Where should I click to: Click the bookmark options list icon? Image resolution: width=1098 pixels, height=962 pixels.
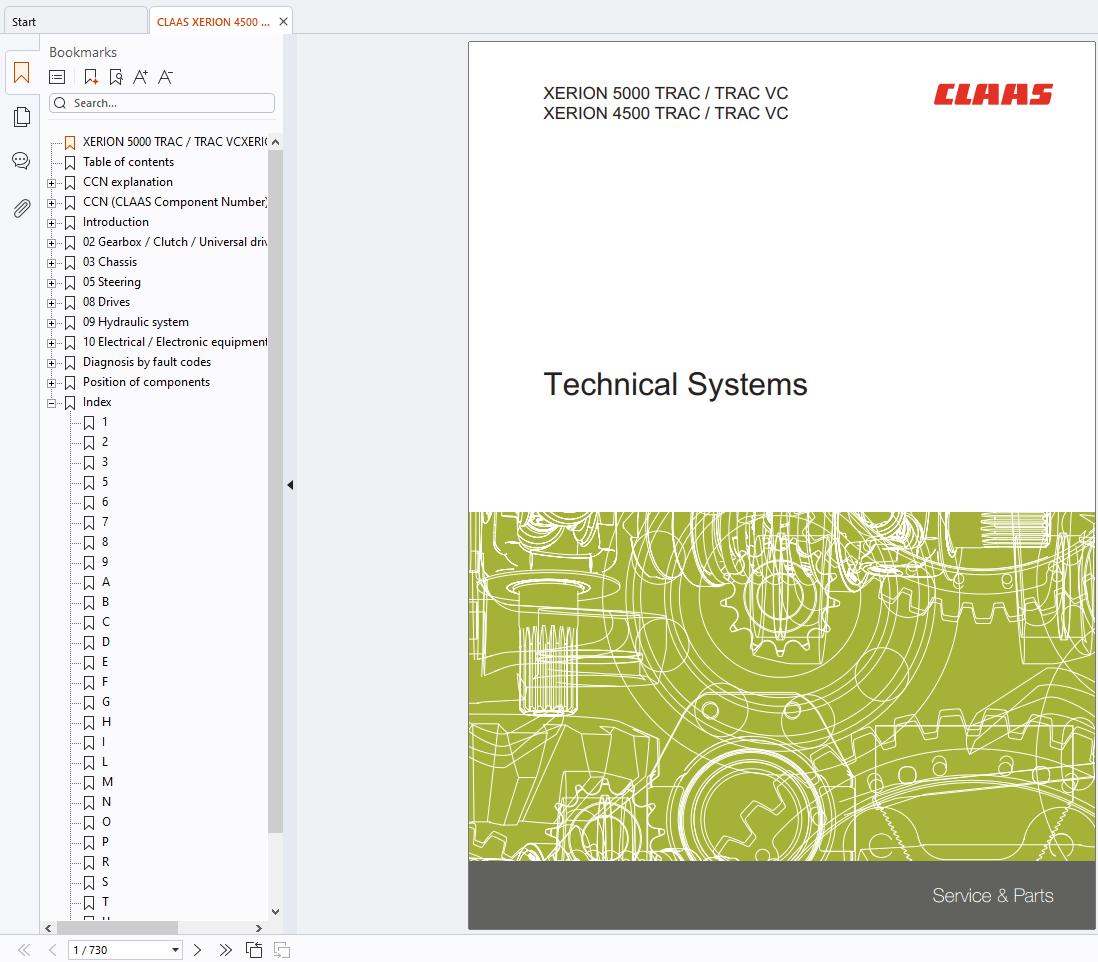[57, 77]
